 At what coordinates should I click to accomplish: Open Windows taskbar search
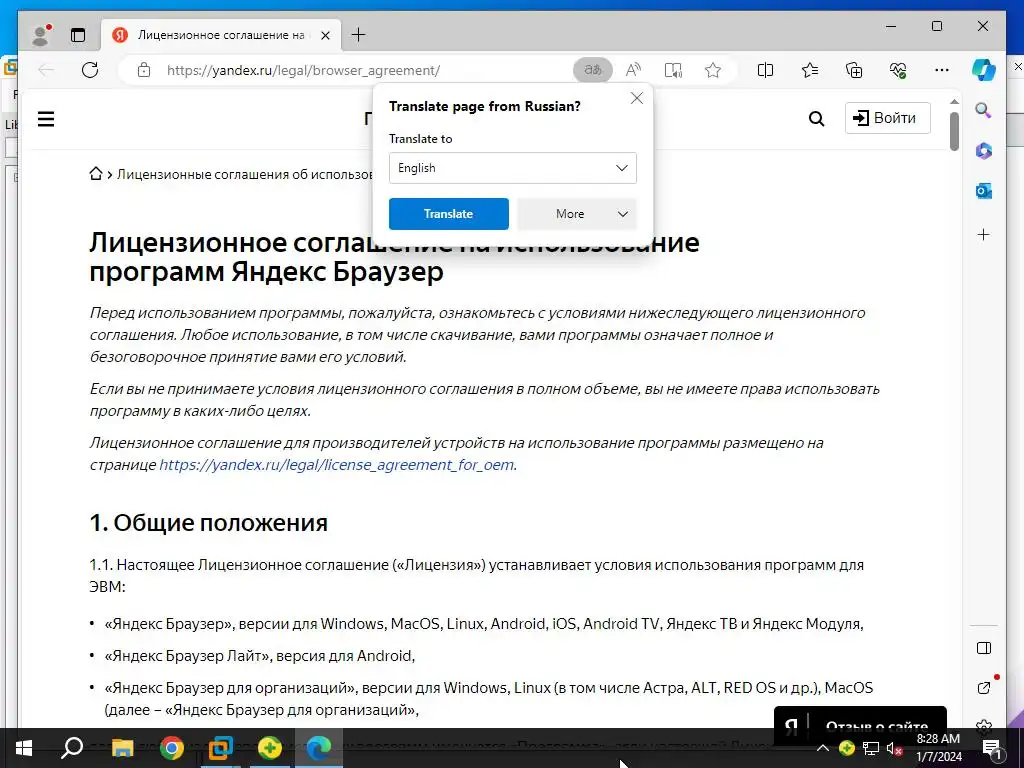coord(72,748)
